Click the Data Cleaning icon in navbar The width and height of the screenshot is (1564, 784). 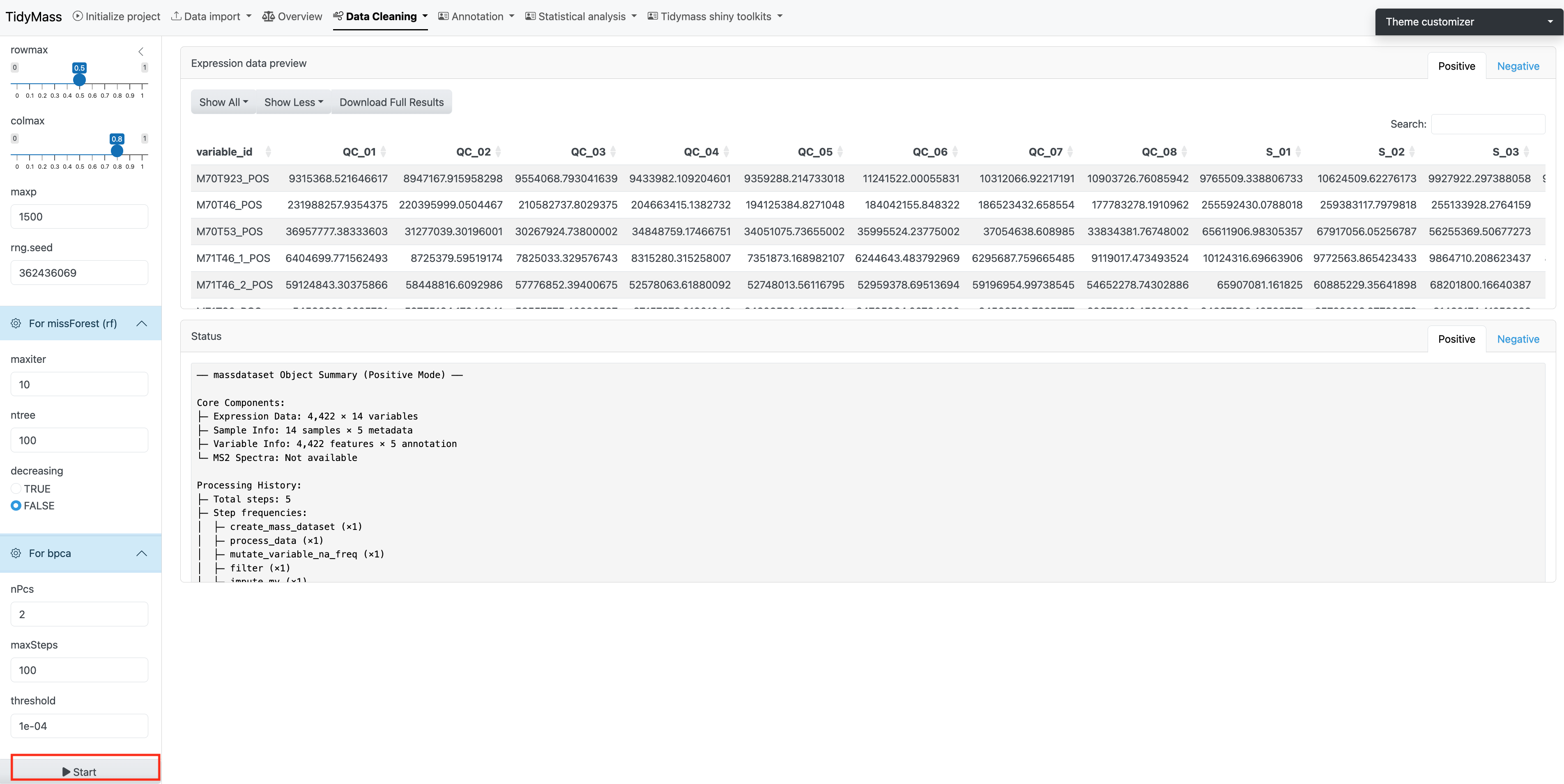[338, 16]
